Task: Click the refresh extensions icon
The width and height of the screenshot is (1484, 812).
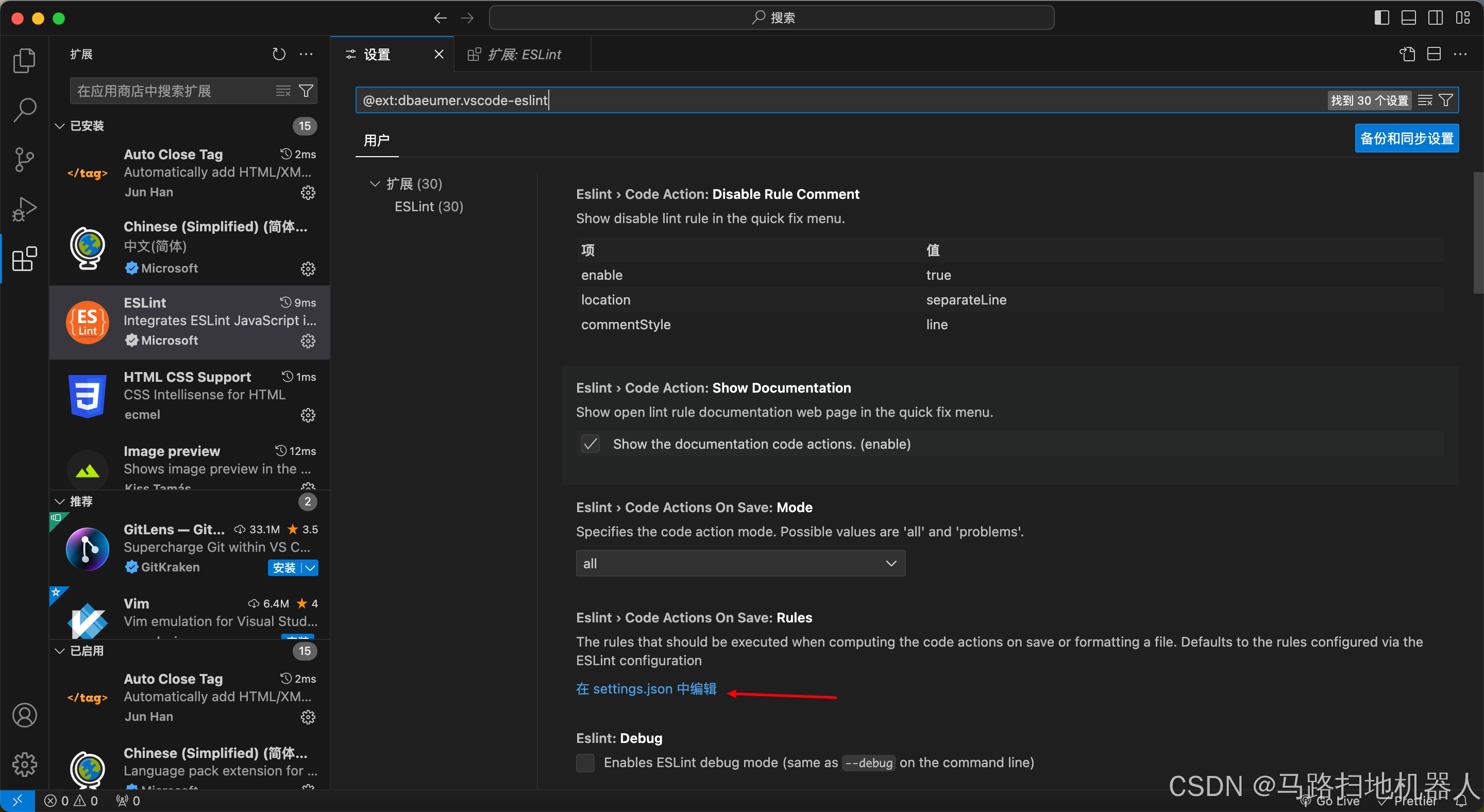Action: [279, 54]
